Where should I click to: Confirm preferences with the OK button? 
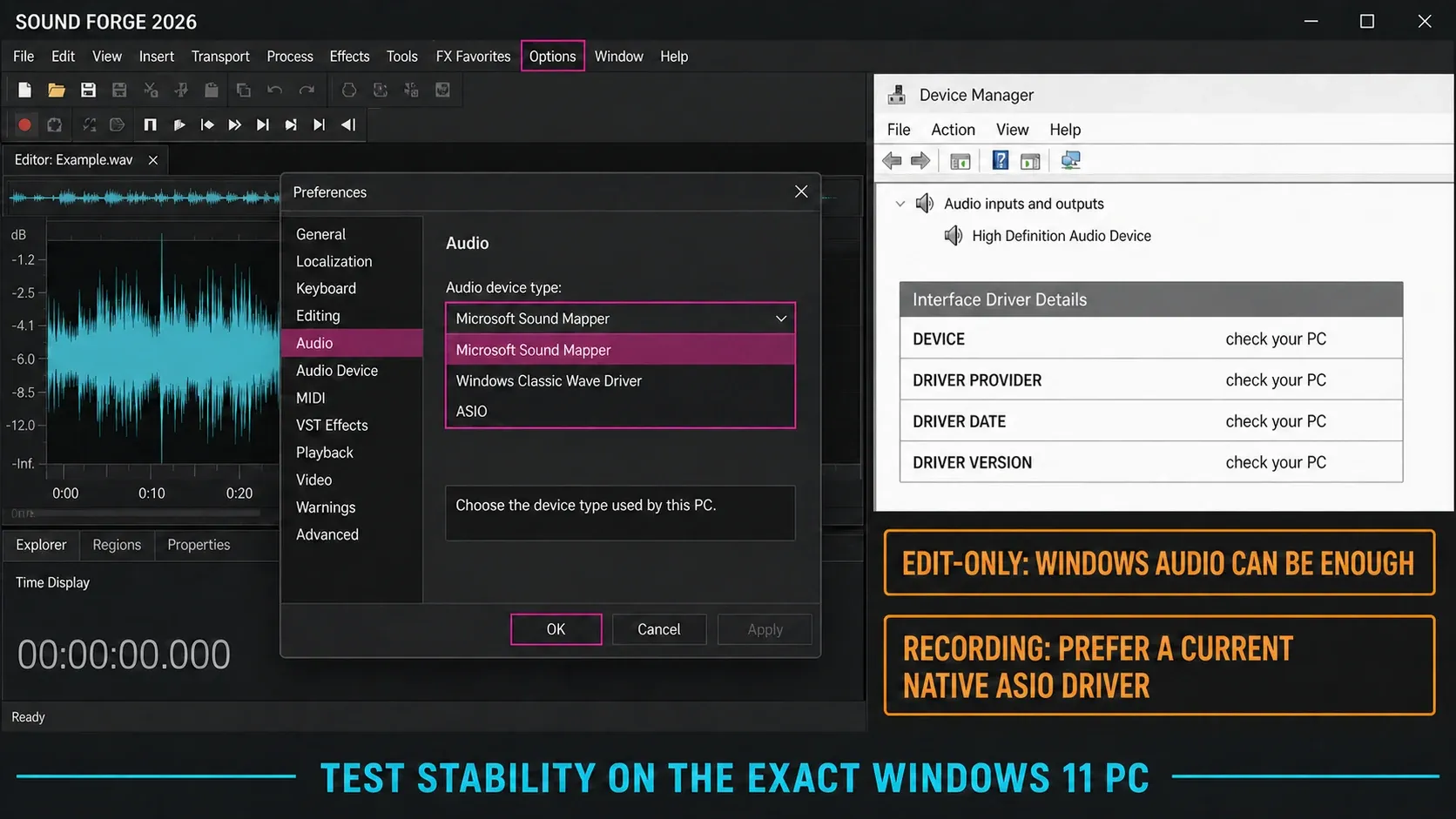click(x=556, y=629)
